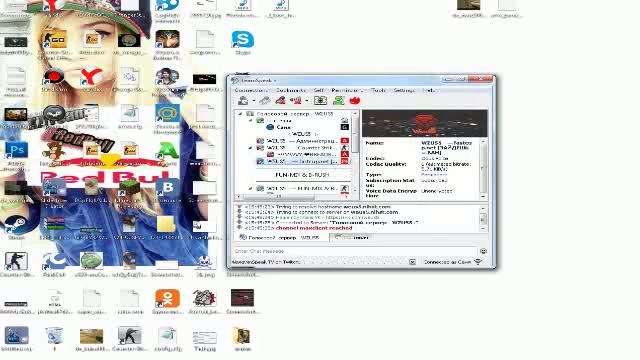Click 'channel maxclient reached' error message
The height and width of the screenshot is (360, 640).
coord(314,228)
